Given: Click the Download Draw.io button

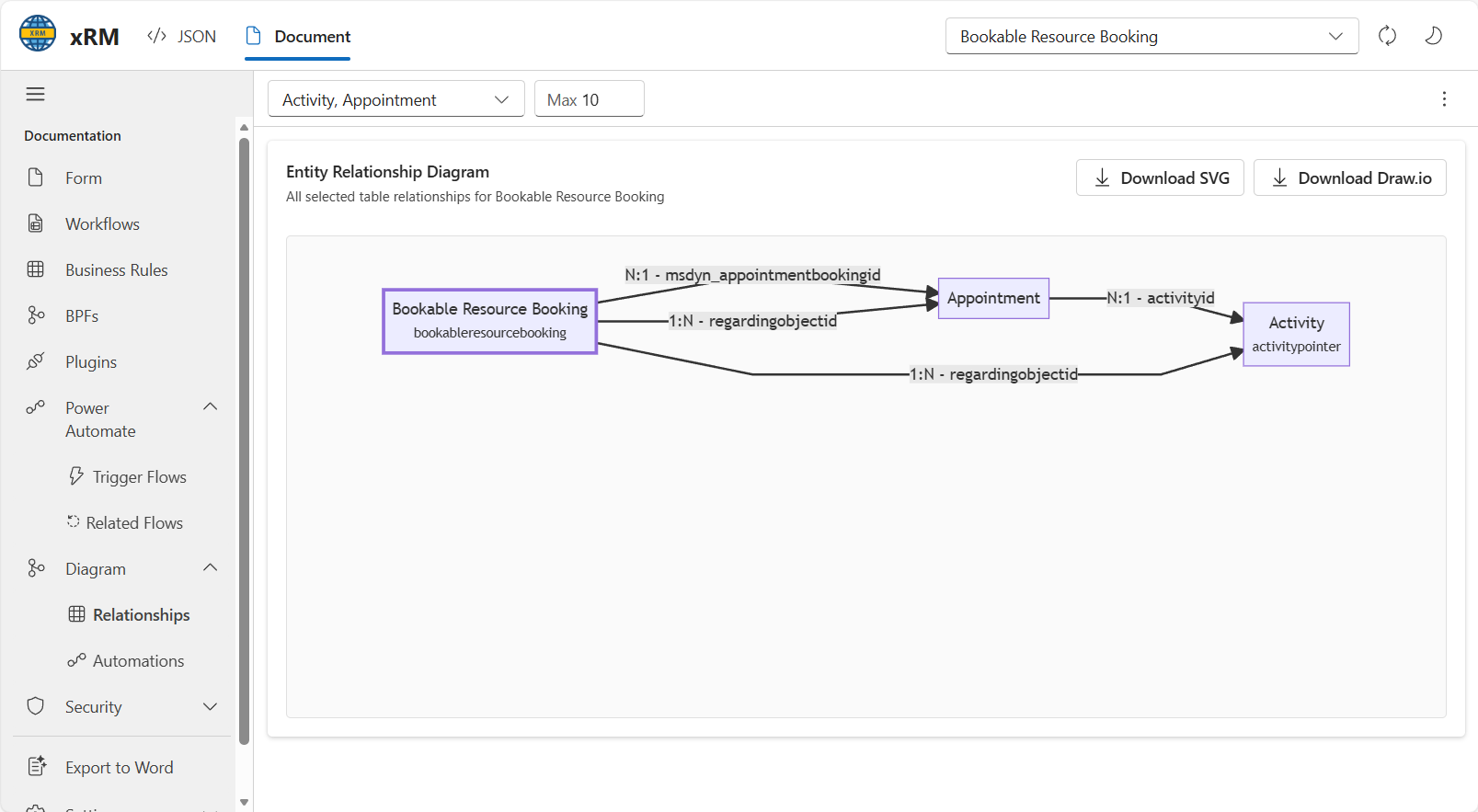Looking at the screenshot, I should 1349,178.
